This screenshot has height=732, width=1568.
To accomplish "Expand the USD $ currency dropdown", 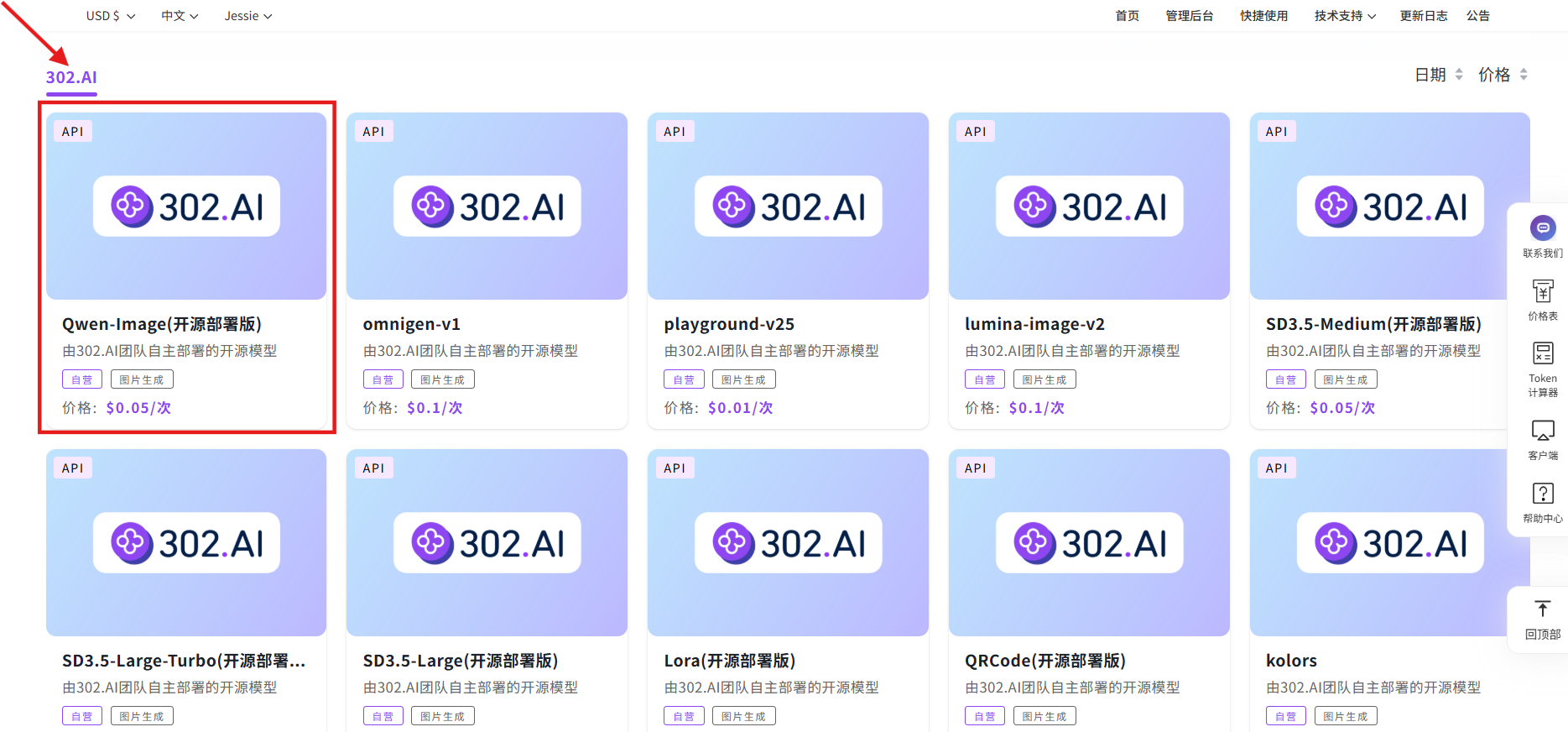I will (x=111, y=16).
